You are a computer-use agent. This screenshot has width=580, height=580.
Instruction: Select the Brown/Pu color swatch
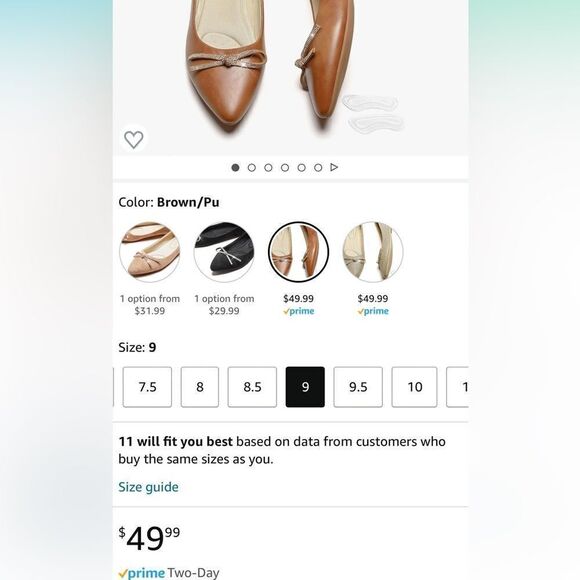click(298, 252)
